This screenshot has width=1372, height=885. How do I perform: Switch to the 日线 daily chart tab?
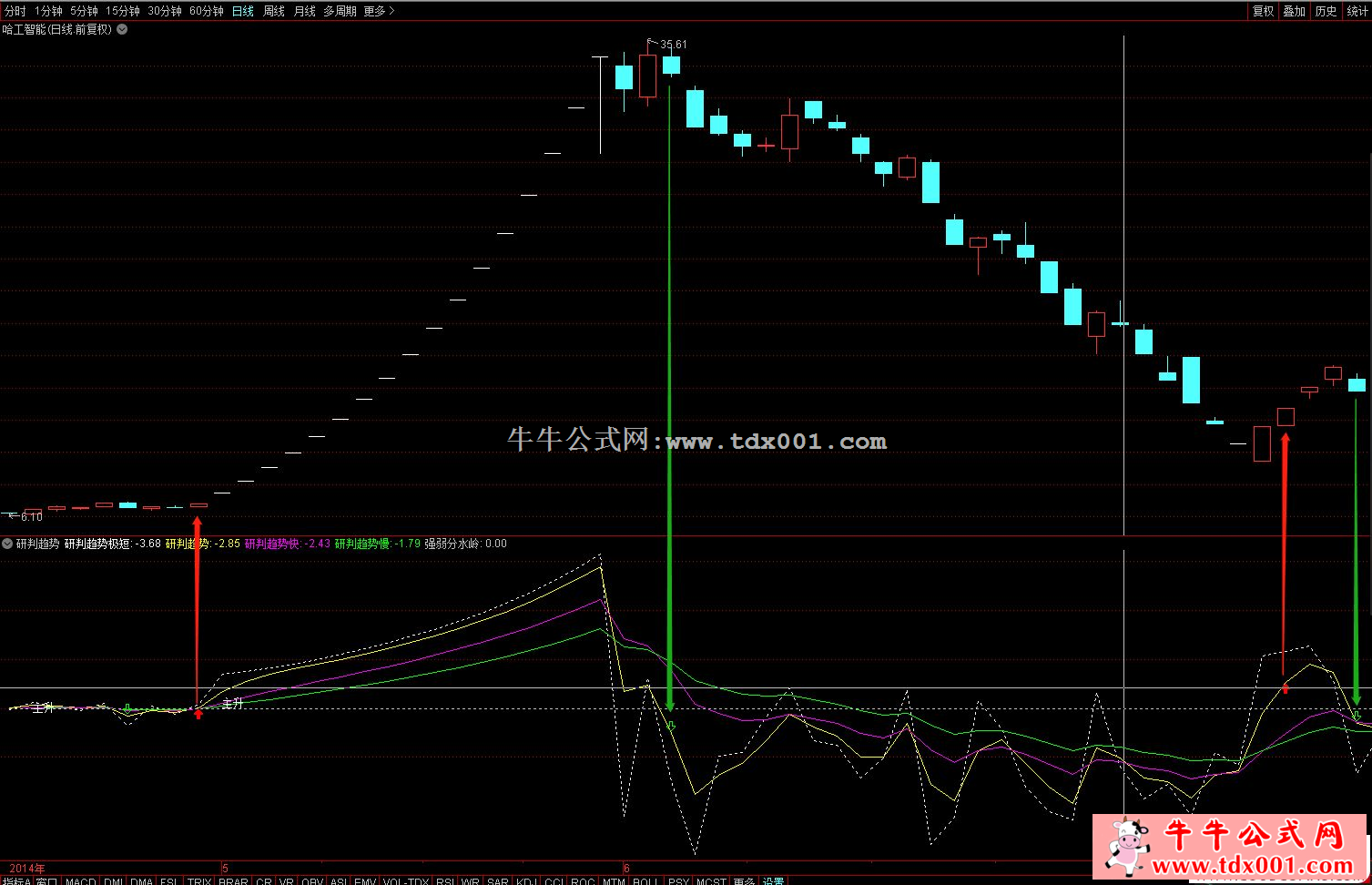[243, 11]
